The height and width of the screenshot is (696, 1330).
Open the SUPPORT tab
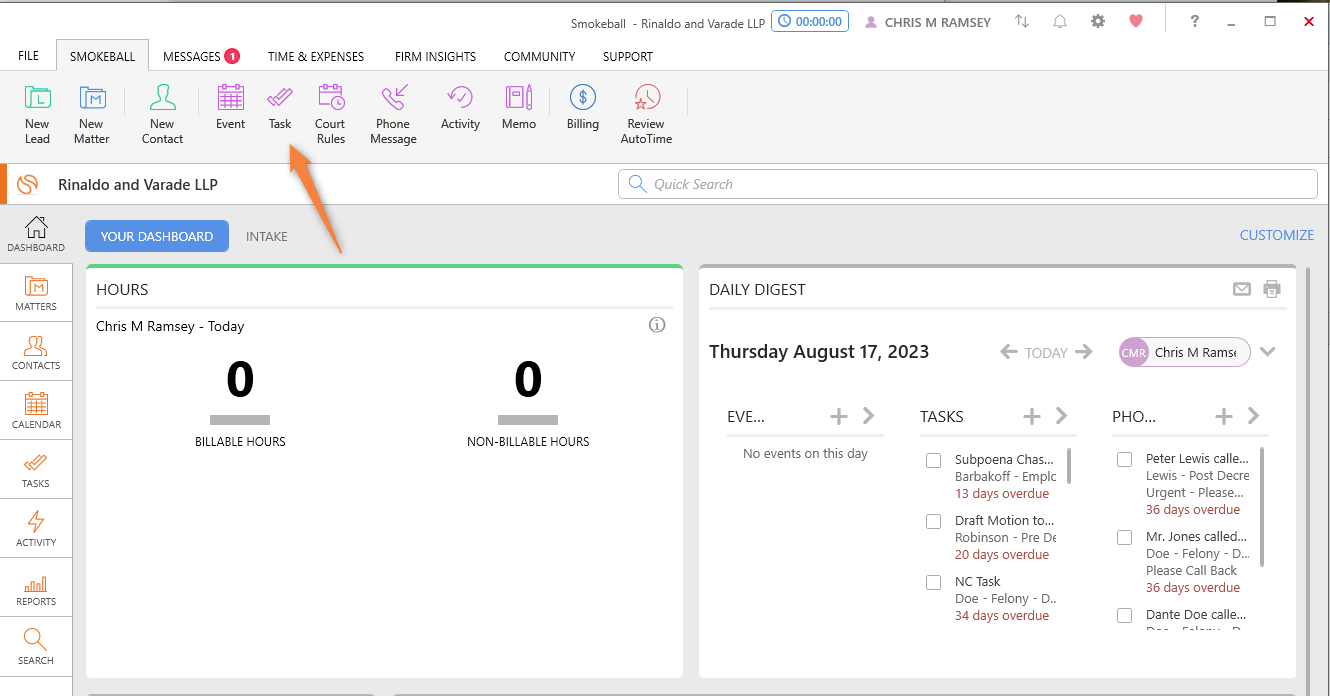[628, 57]
